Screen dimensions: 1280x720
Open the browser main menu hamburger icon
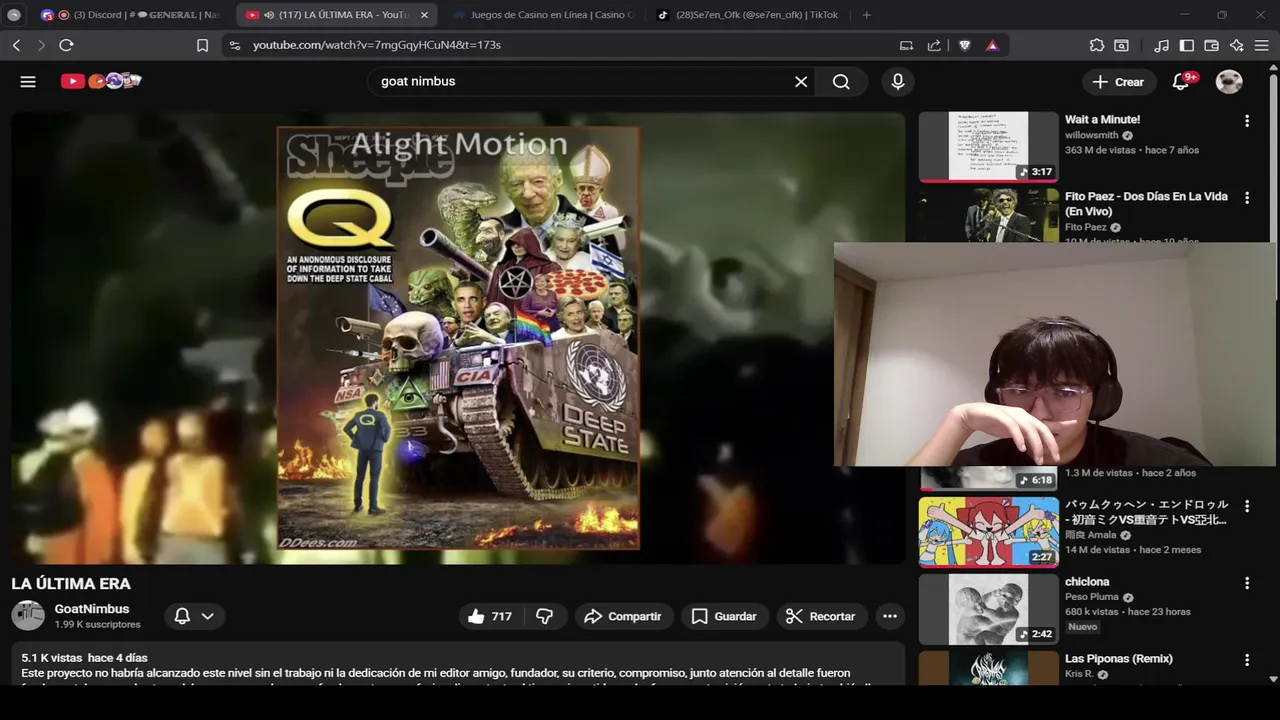click(x=1261, y=45)
